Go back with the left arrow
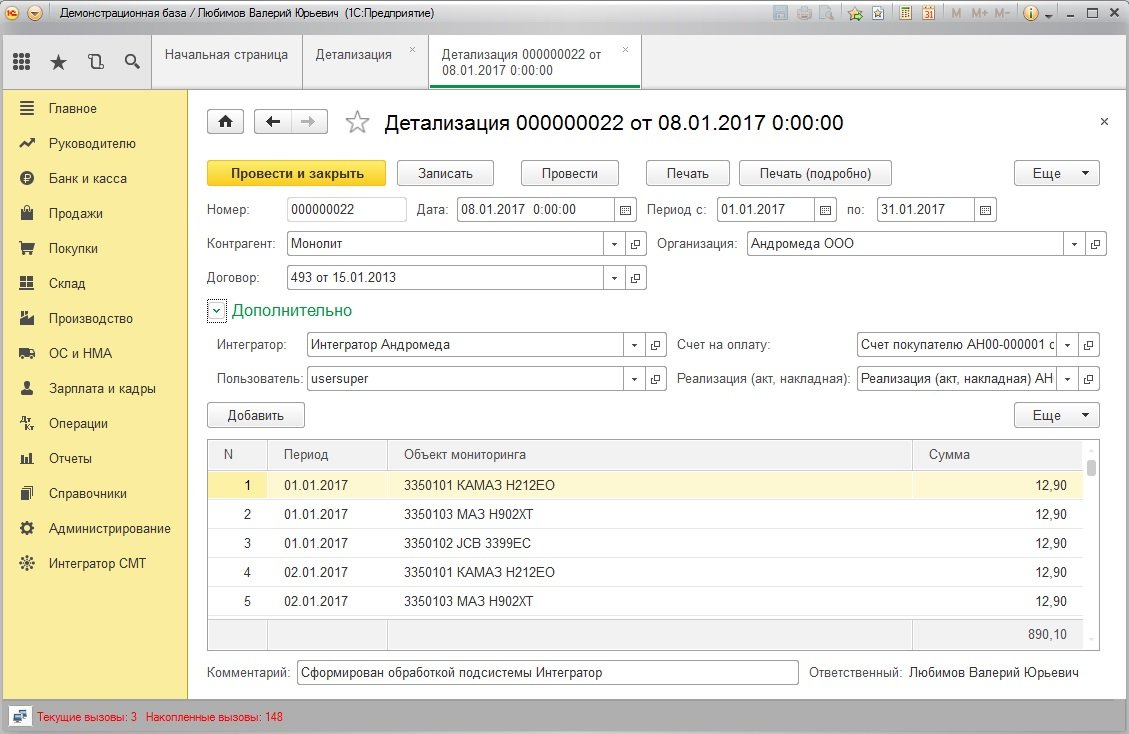The height and width of the screenshot is (734, 1129). (273, 122)
